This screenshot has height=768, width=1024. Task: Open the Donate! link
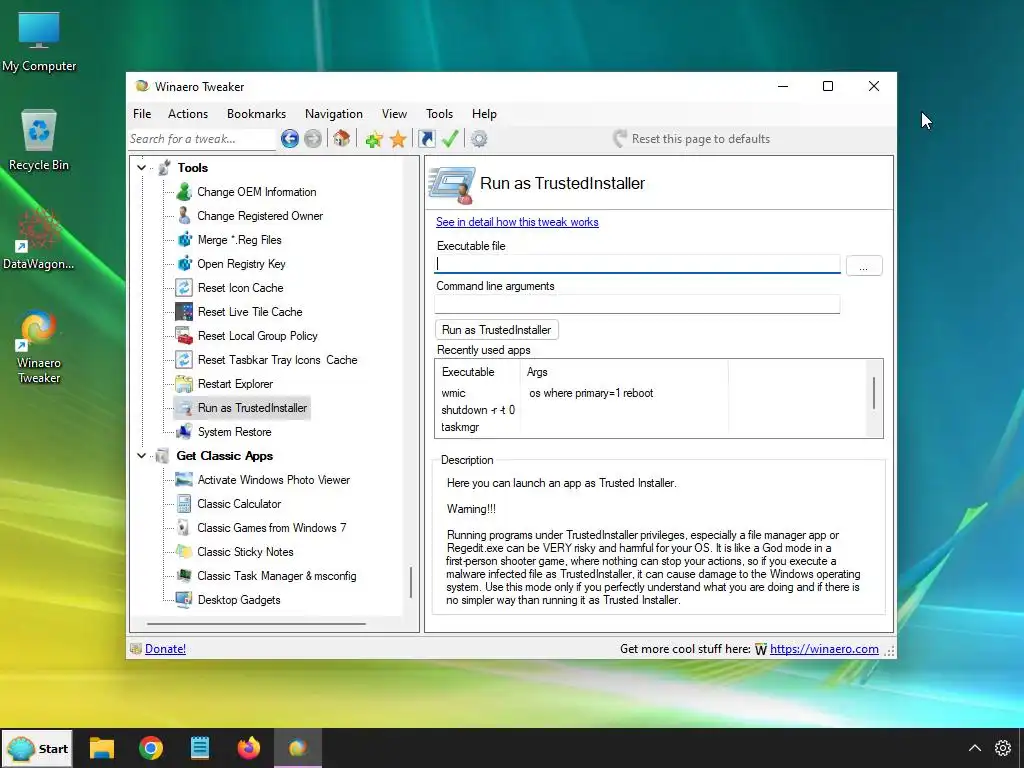click(165, 648)
